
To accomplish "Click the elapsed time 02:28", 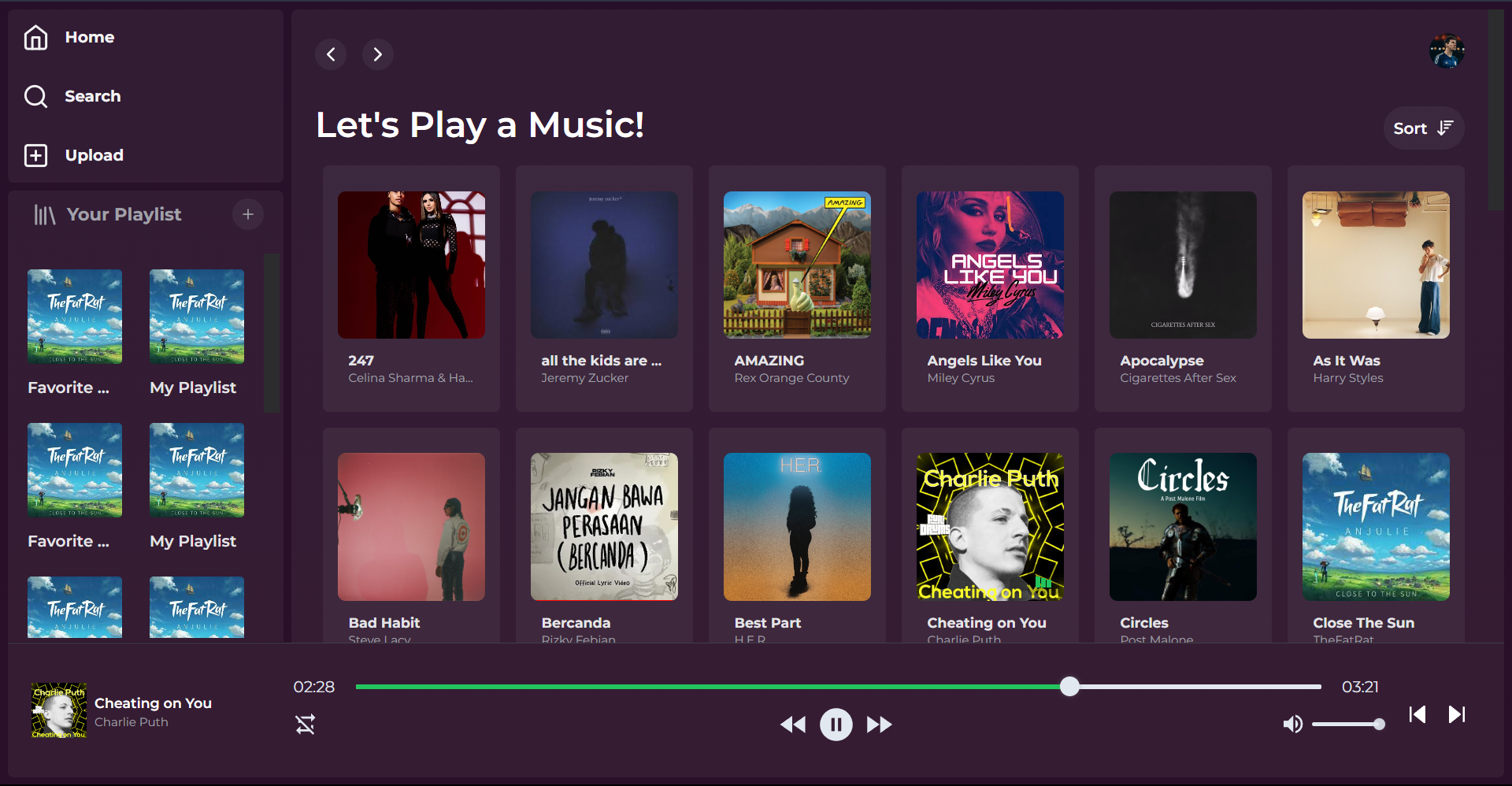I will tap(314, 687).
